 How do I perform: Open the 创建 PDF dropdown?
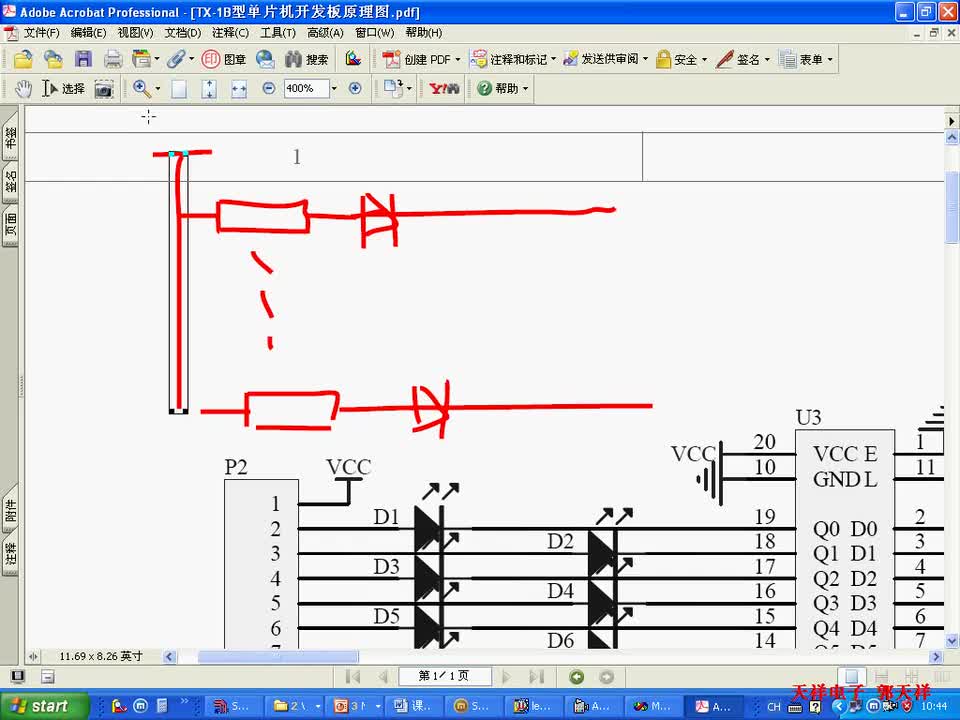421,59
